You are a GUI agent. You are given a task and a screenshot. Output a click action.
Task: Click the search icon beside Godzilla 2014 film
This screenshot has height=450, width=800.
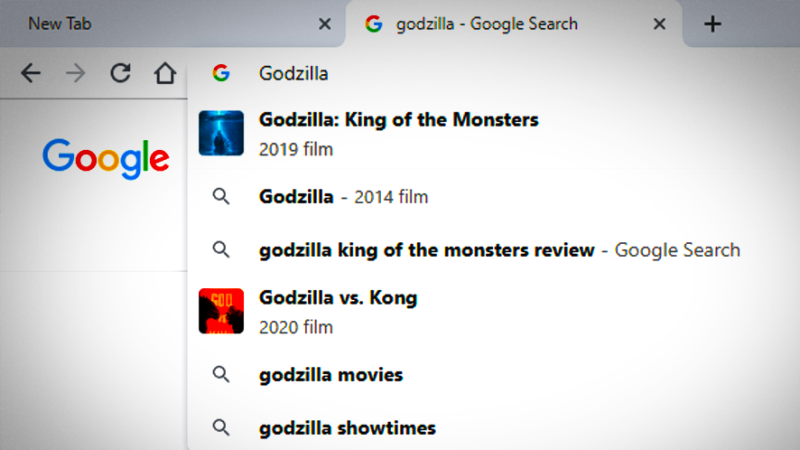221,197
